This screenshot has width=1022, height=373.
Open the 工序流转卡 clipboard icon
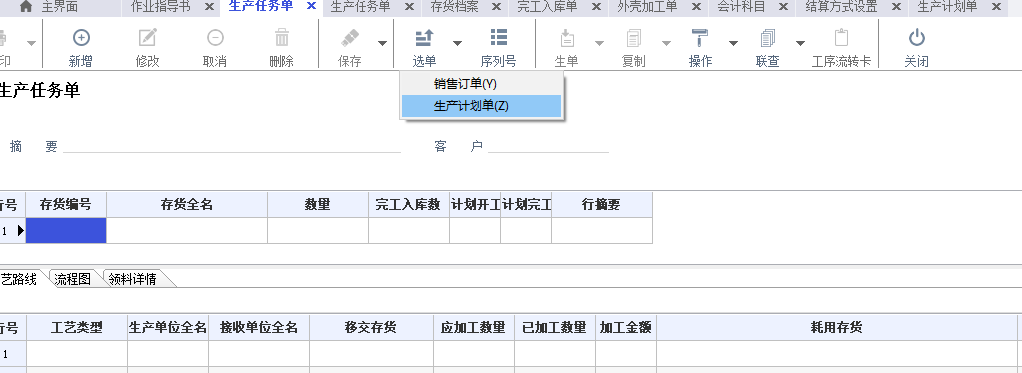click(x=841, y=38)
